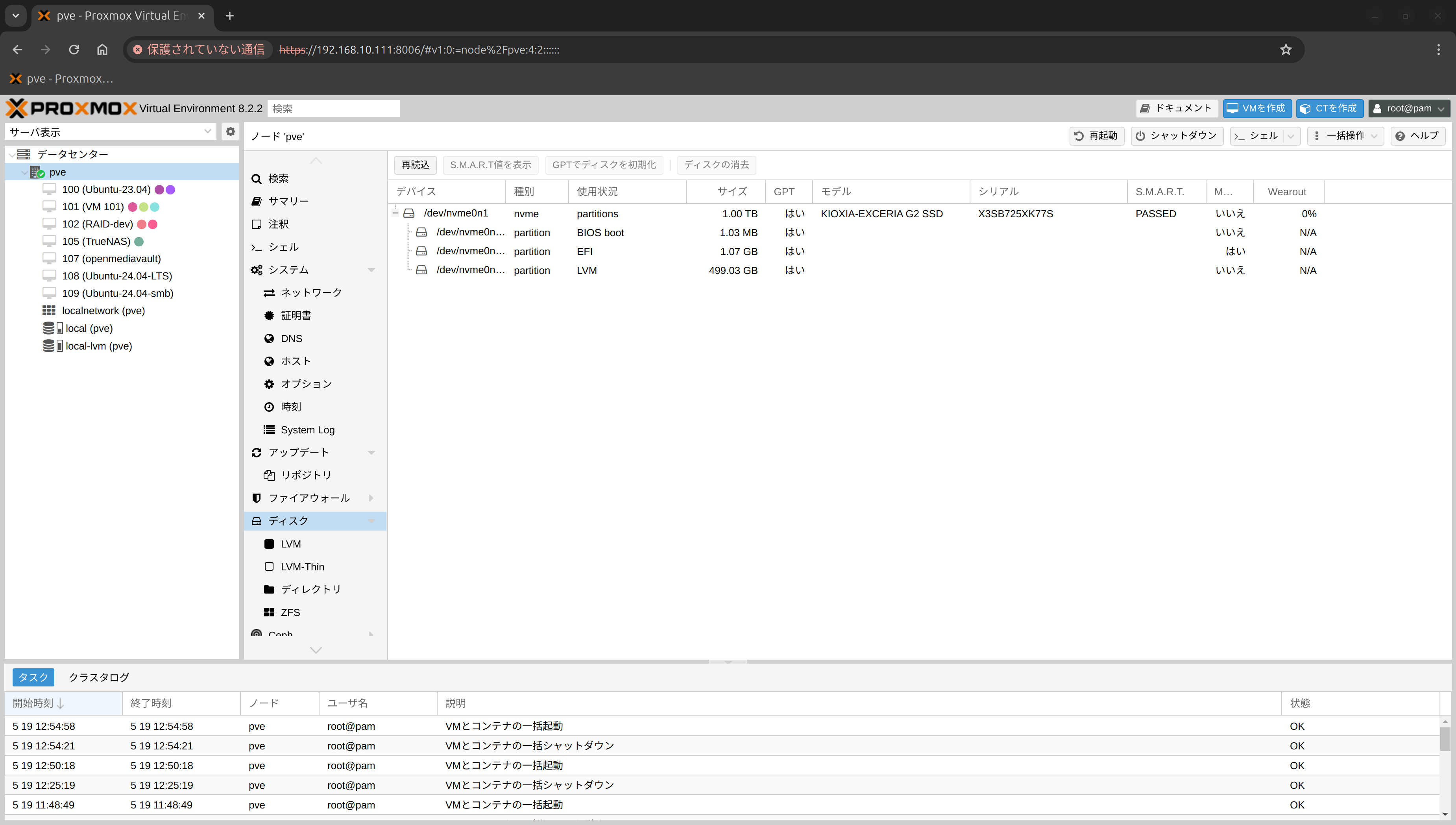This screenshot has width=1456, height=825.
Task: Open the LVM-Thin section
Action: pyautogui.click(x=302, y=567)
